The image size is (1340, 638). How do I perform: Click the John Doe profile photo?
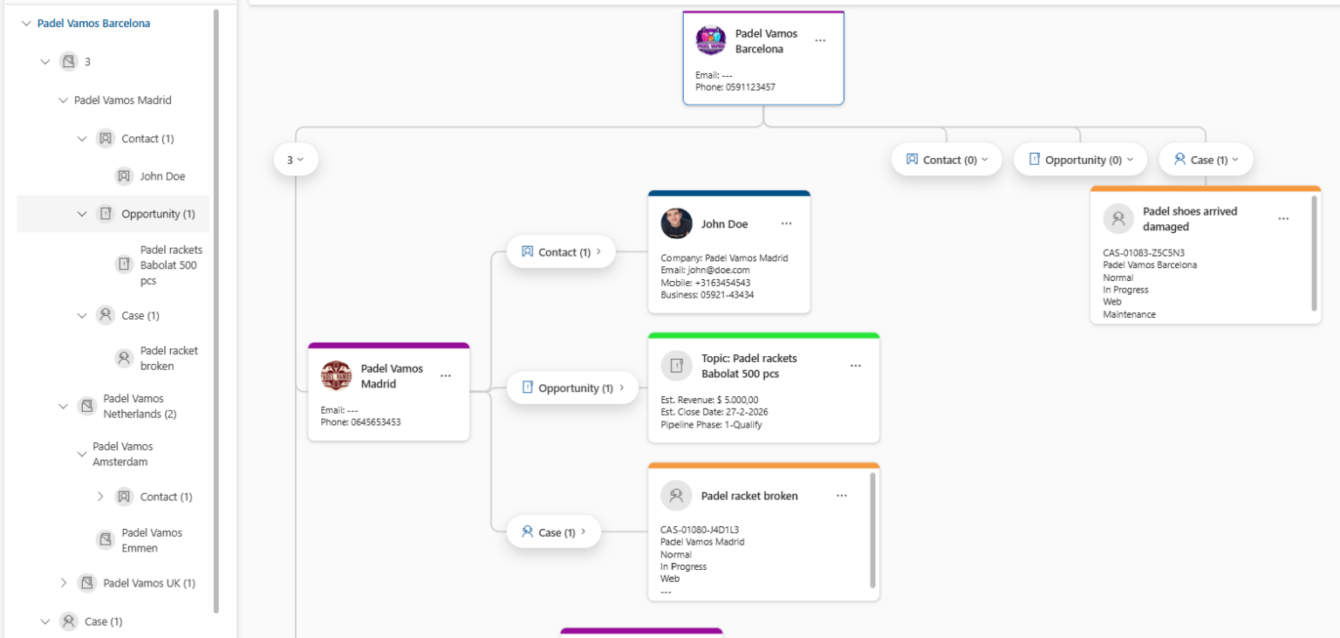tap(676, 224)
